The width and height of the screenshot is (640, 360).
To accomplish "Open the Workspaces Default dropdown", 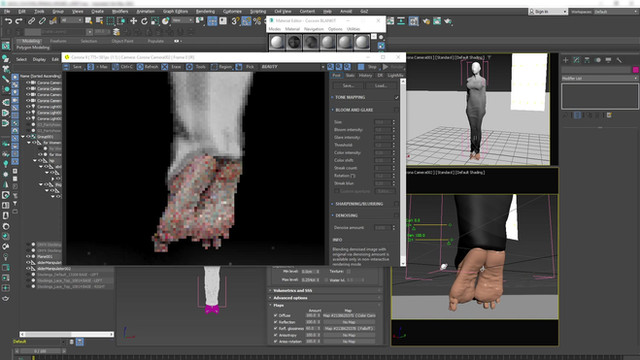I will tap(616, 11).
